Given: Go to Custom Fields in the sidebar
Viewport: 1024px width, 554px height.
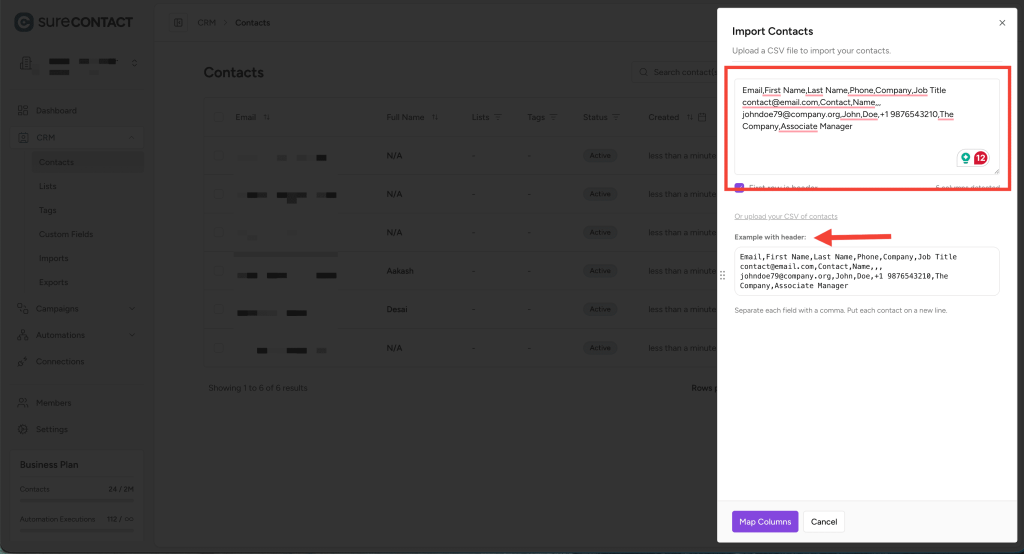Looking at the screenshot, I should pos(65,234).
